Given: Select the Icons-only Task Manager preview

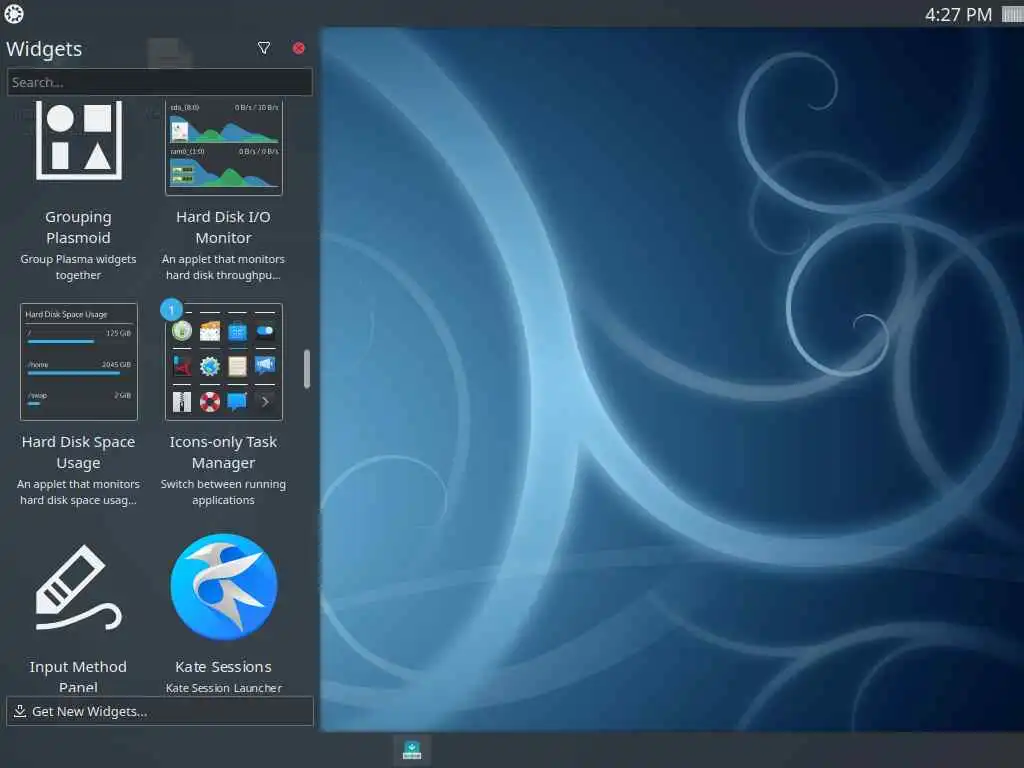Looking at the screenshot, I should 224,362.
